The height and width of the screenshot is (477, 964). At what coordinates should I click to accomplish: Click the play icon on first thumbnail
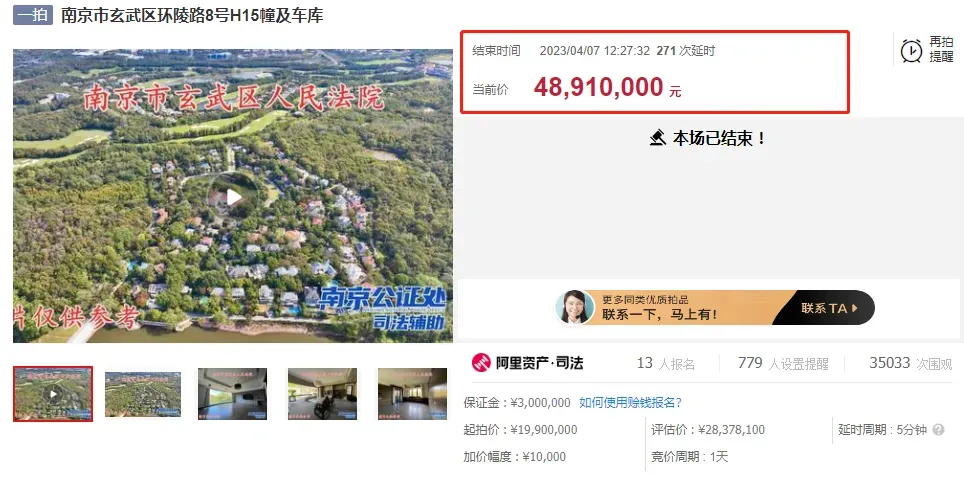tap(53, 394)
